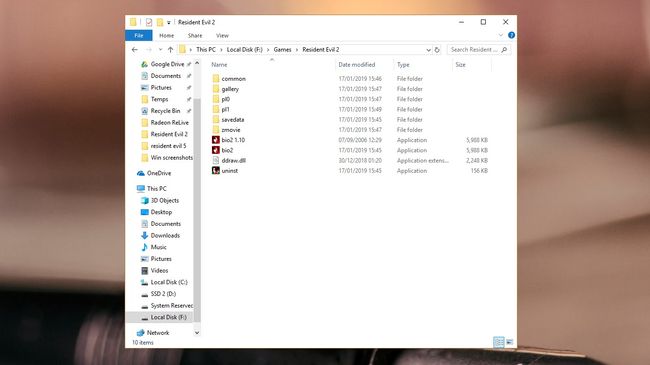This screenshot has height=365, width=650.
Task: Select the savedata folder
Action: point(233,119)
